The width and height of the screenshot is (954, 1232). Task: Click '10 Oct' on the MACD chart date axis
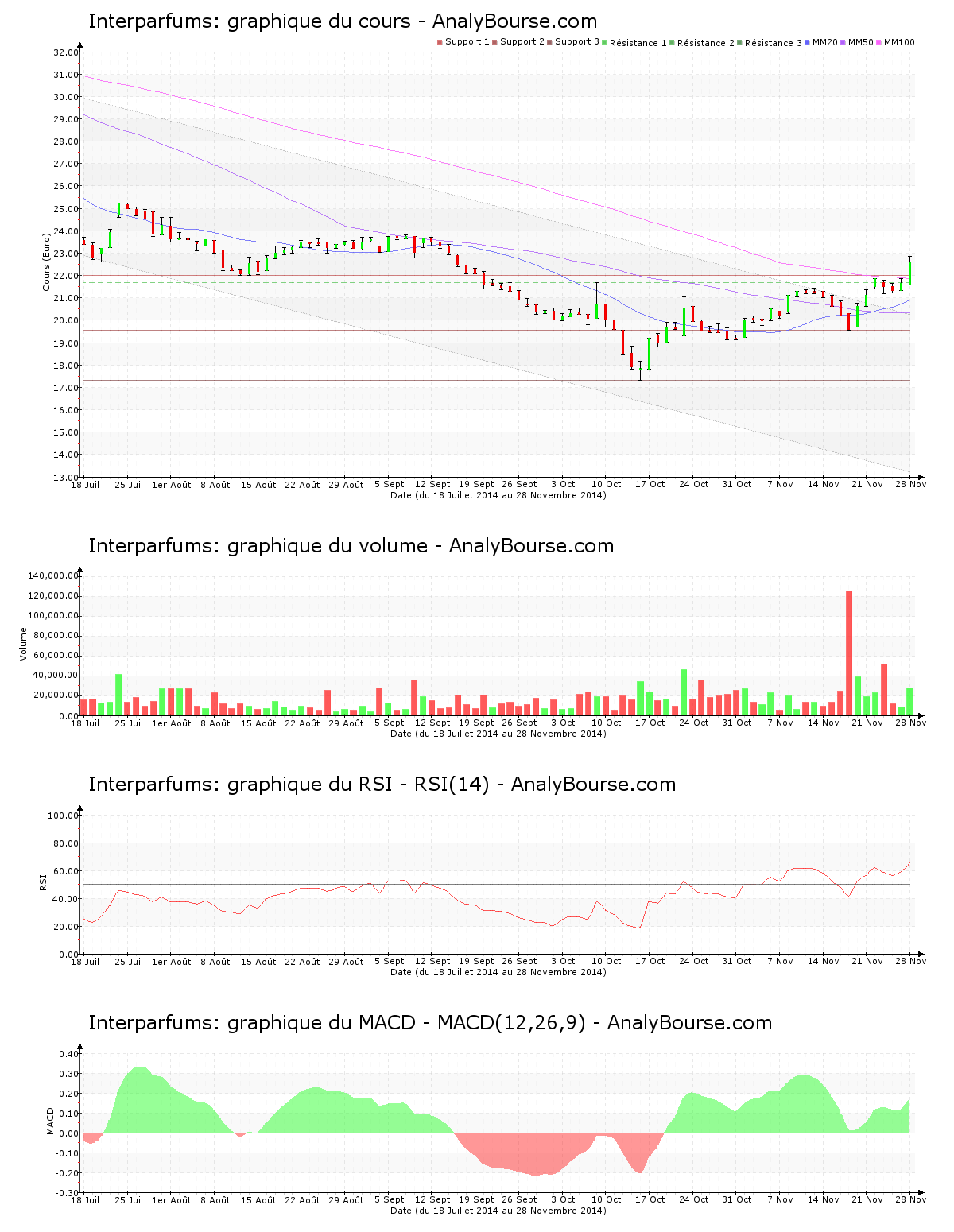click(606, 1199)
